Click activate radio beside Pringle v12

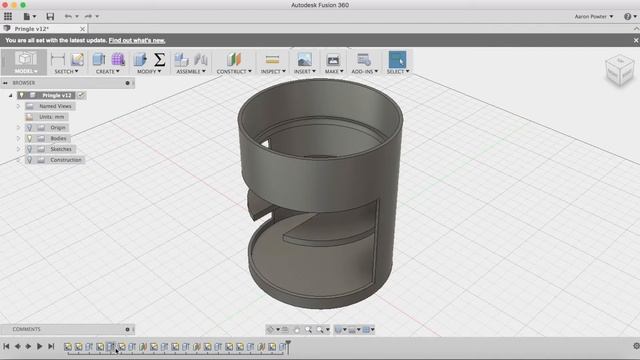(82, 95)
